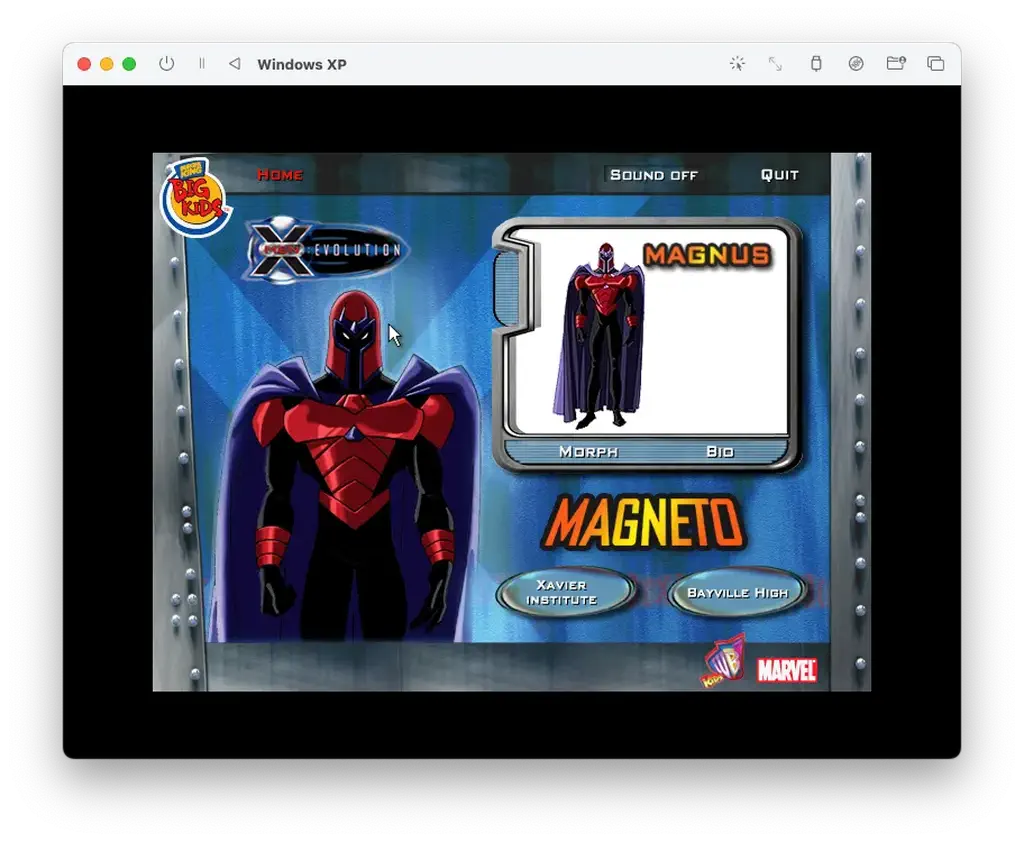
Task: Click the windows overlay icon in toolbar
Action: pos(936,63)
